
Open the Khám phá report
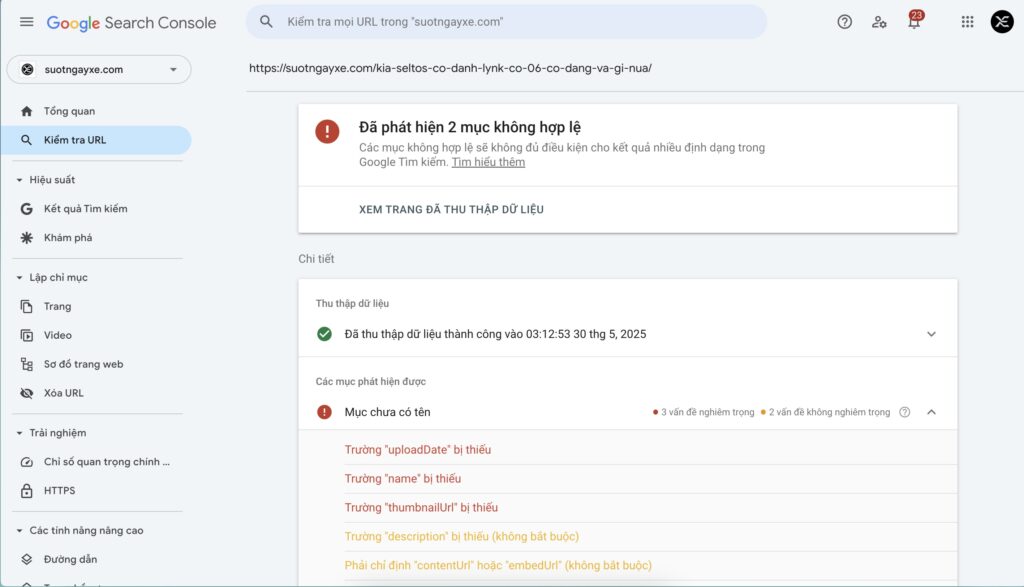click(95, 238)
